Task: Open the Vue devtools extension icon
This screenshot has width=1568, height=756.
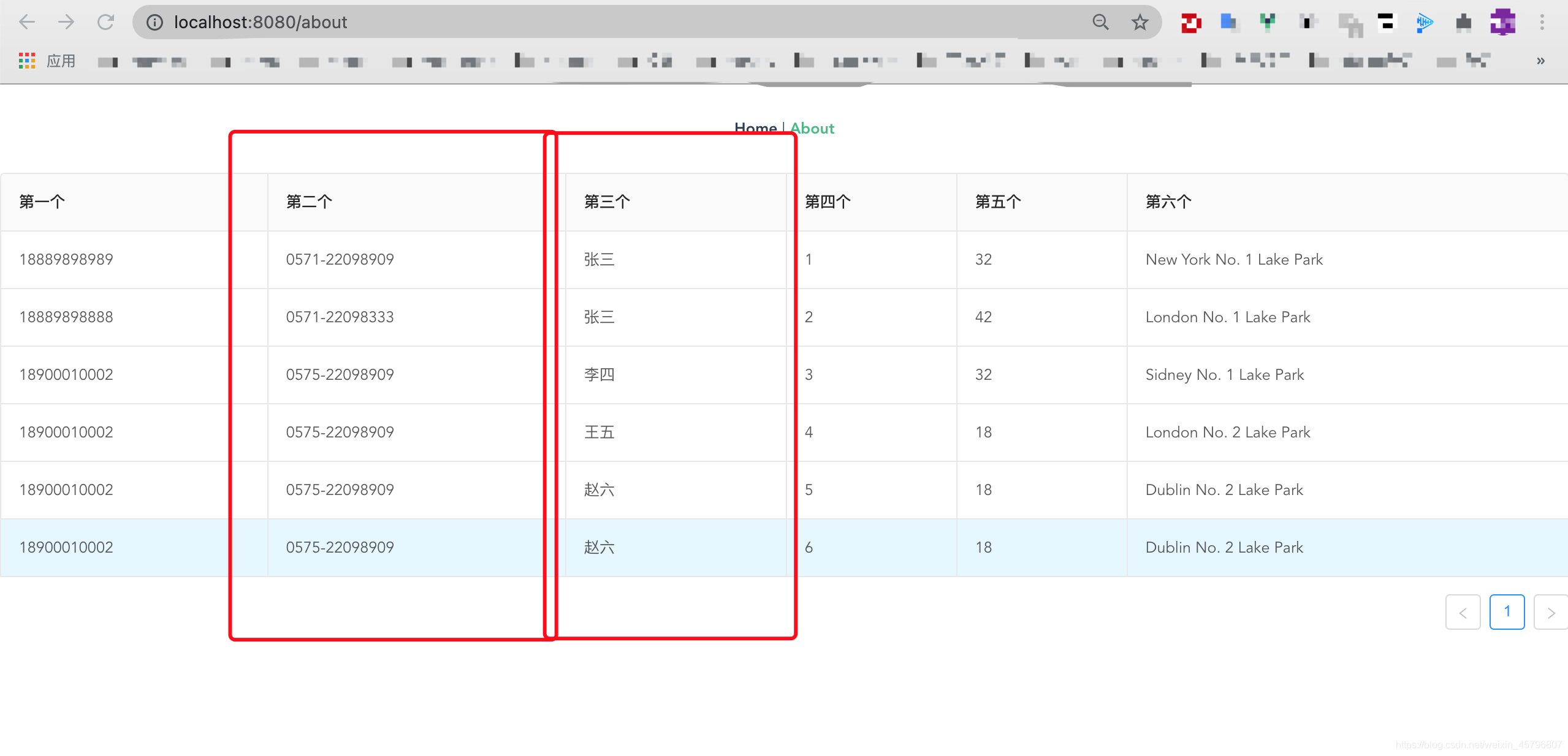Action: (1268, 21)
